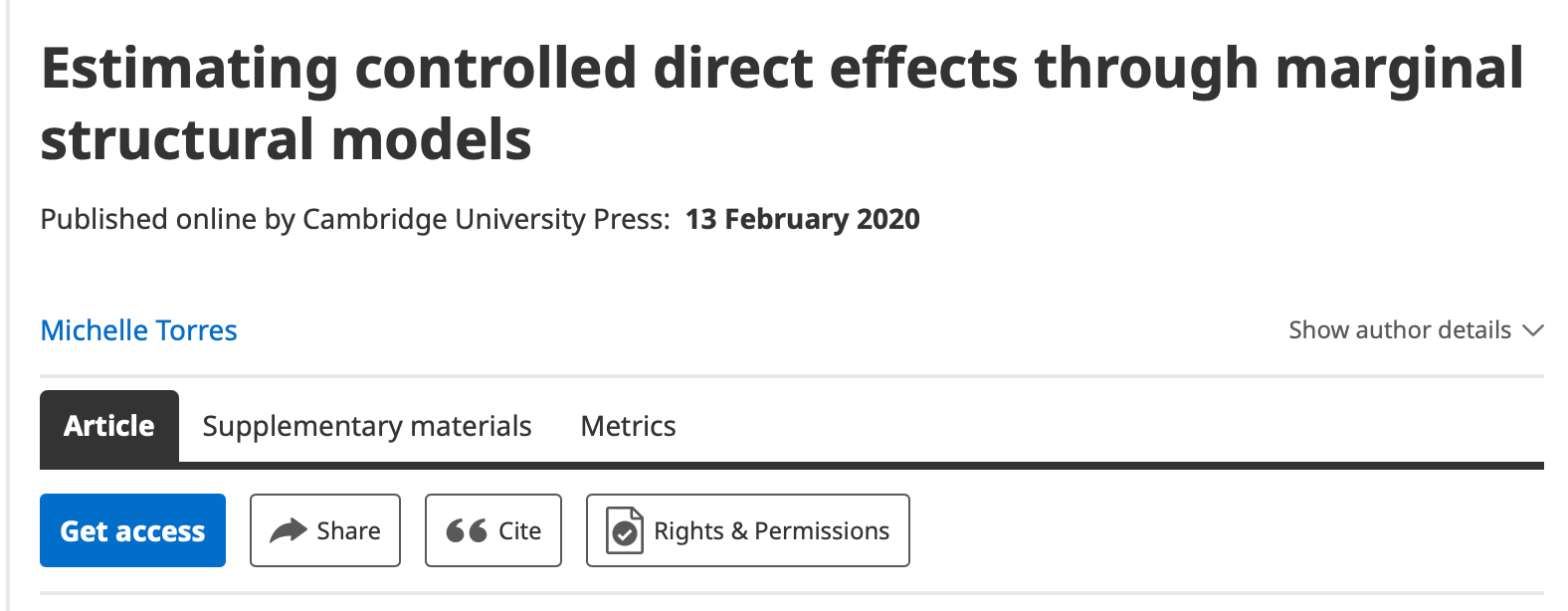View the Metrics tab
Viewport: 1568px width, 611px height.
tap(628, 426)
